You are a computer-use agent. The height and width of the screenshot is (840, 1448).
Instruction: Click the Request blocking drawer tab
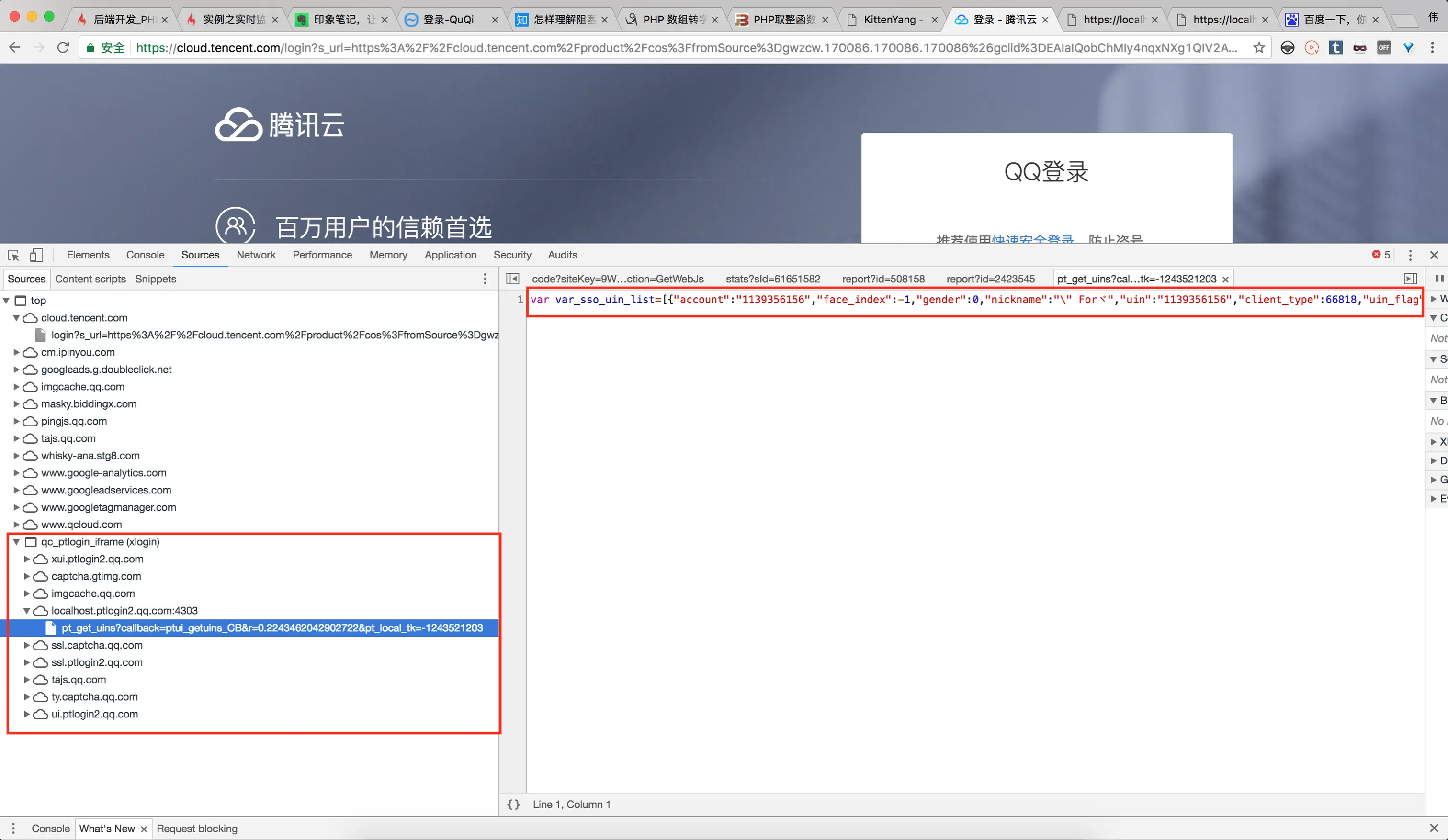click(196, 829)
